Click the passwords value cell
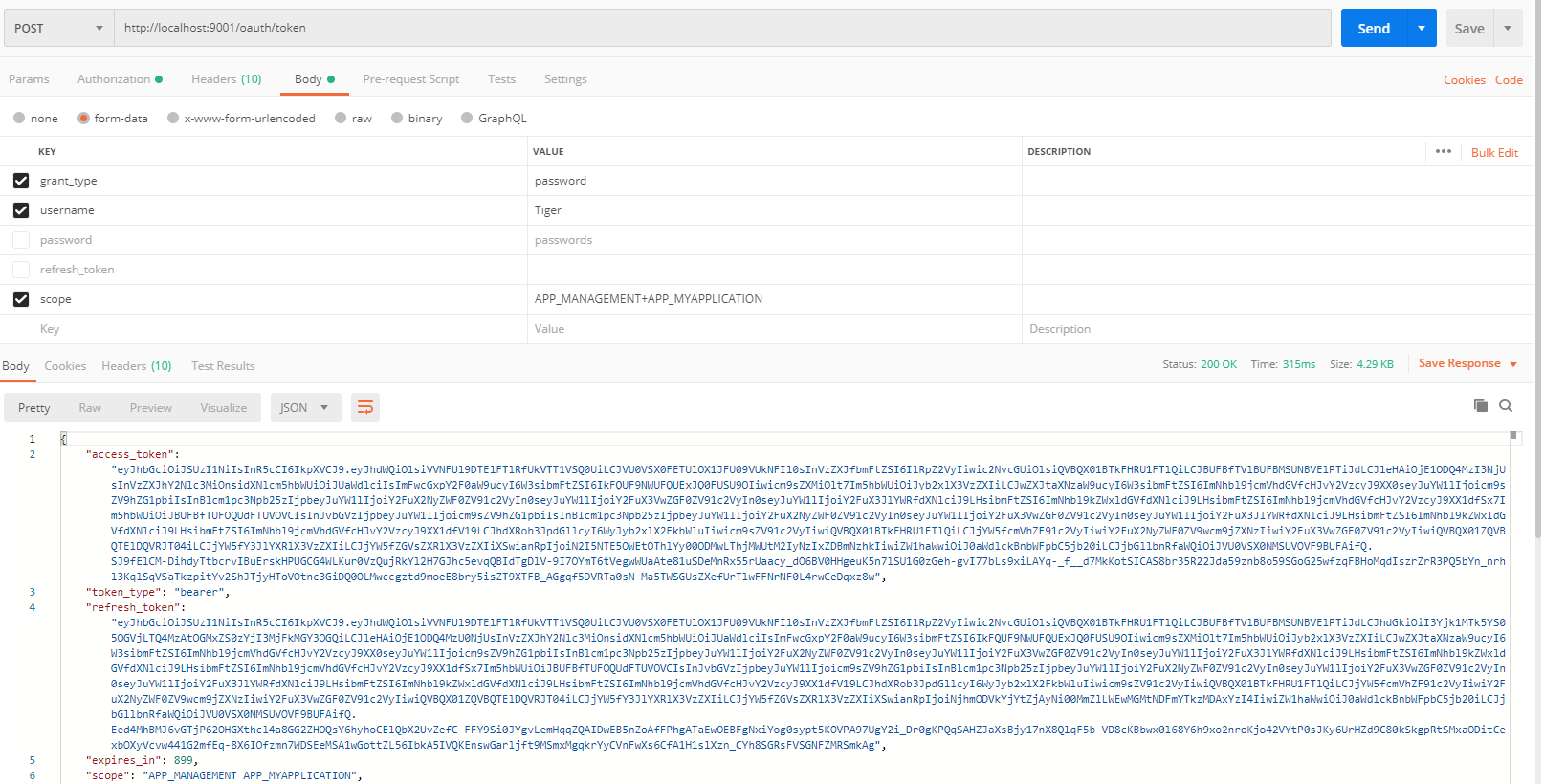Image resolution: width=1544 pixels, height=784 pixels. (775, 240)
